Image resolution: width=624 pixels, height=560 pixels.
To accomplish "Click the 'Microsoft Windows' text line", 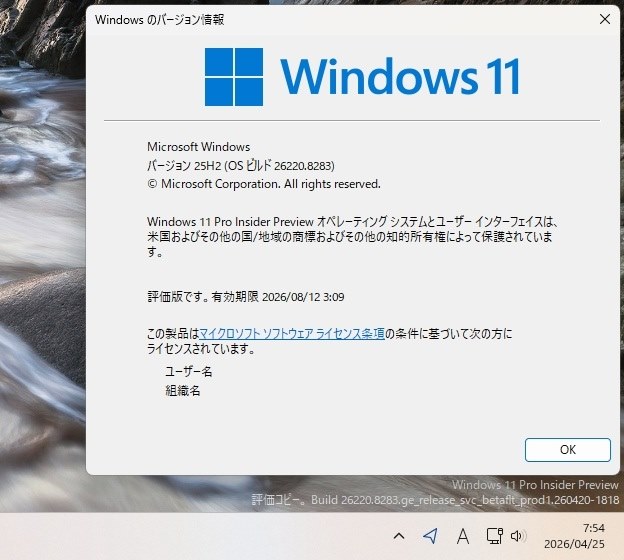I will click(199, 147).
